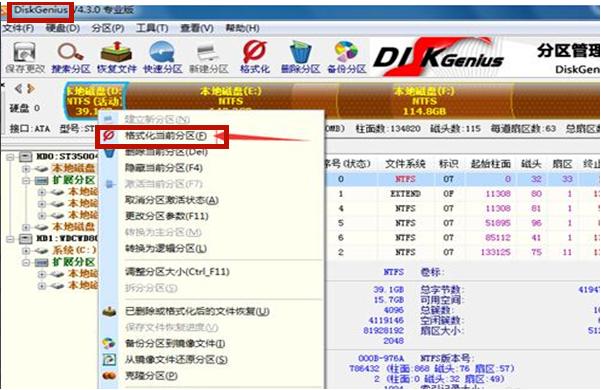The width and height of the screenshot is (601, 390).
Task: Click the 柱面数:134820 disk info text
Action: (x=388, y=129)
